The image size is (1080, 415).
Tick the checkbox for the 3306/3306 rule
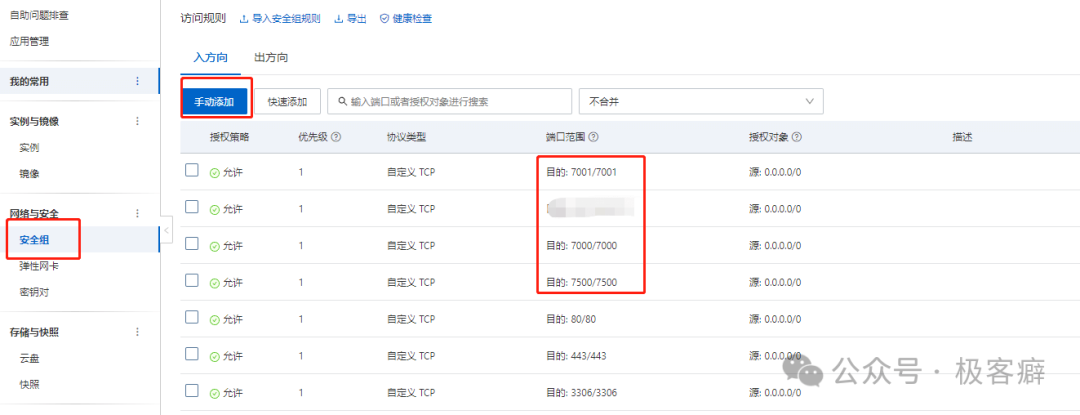[x=192, y=391]
